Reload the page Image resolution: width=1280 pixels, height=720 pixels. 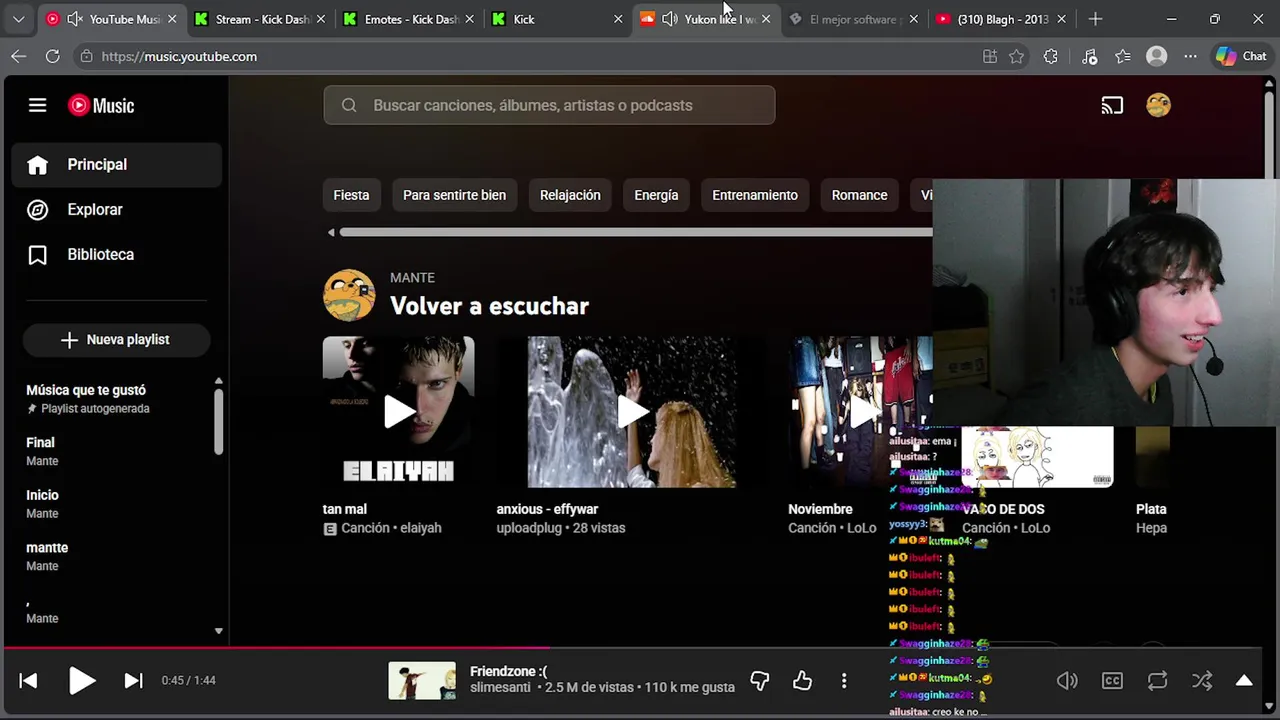tap(53, 56)
